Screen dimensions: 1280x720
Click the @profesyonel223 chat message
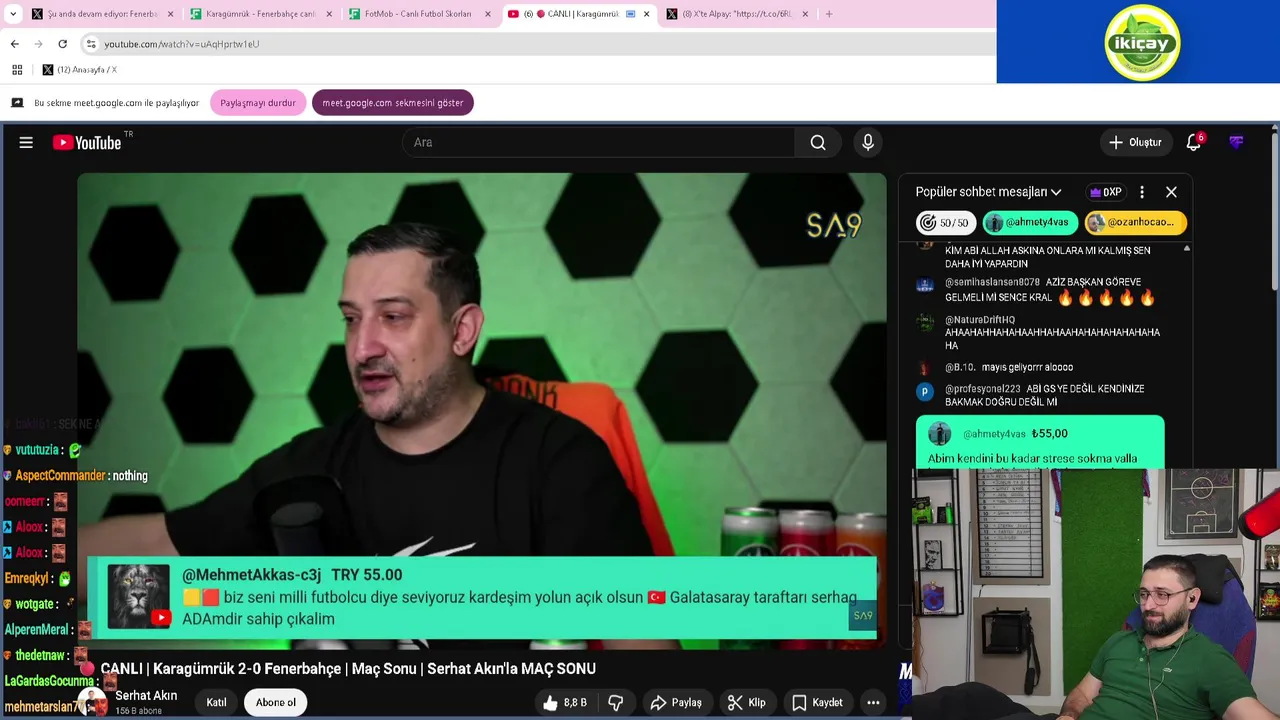pos(1040,395)
